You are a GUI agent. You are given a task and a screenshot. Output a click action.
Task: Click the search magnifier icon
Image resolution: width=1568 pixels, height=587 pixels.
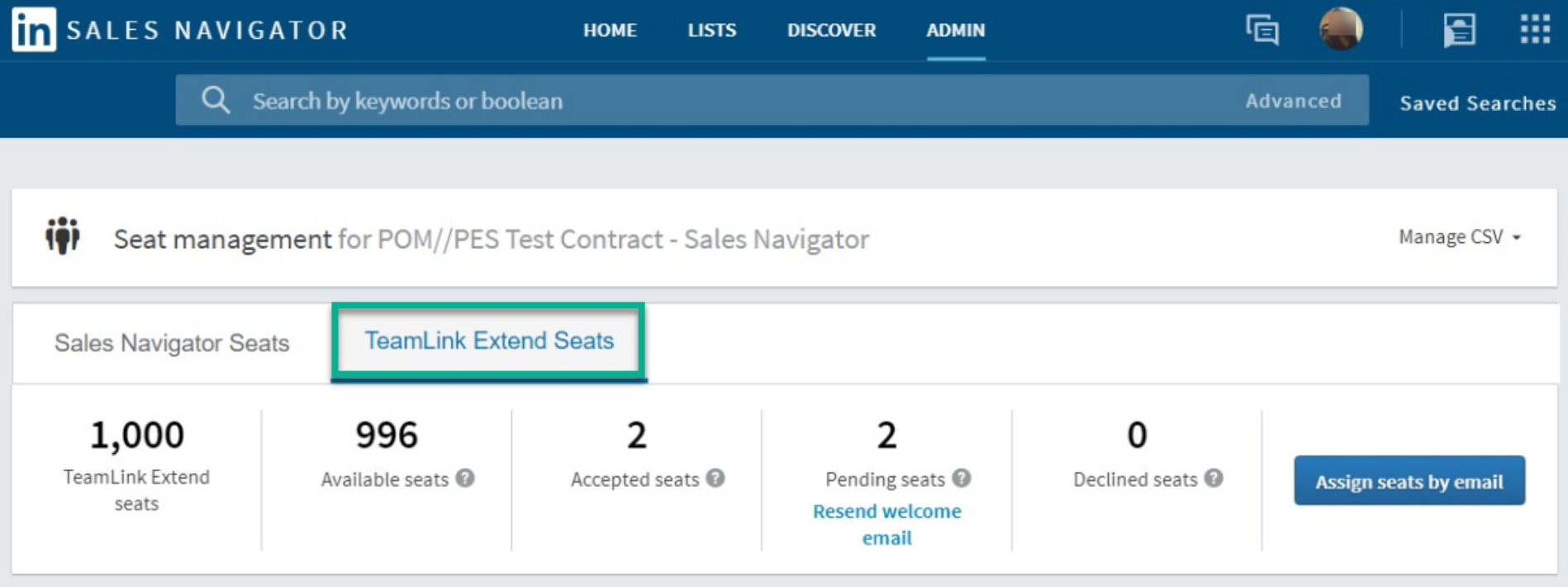tap(216, 100)
